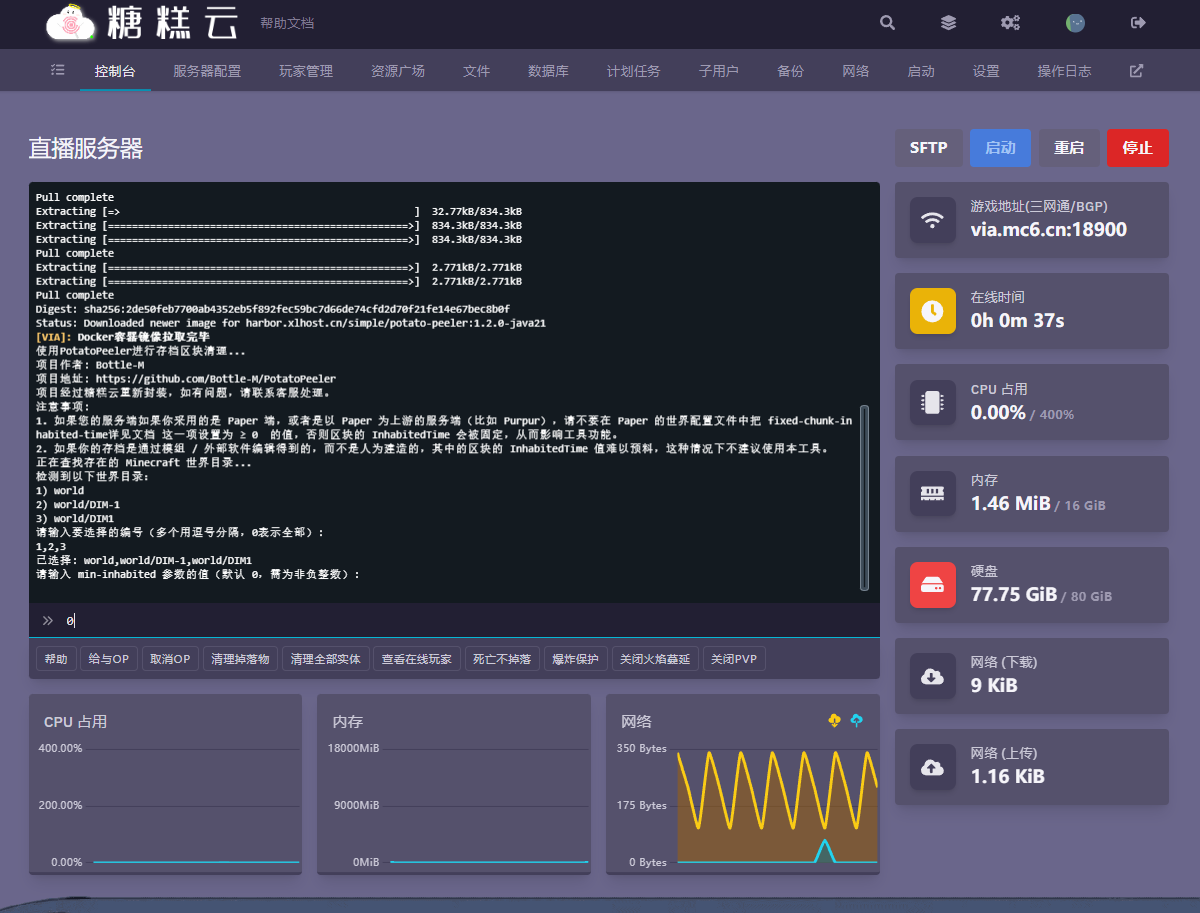Image resolution: width=1200 pixels, height=913 pixels.
Task: Click the console command input field
Action: tap(460, 621)
